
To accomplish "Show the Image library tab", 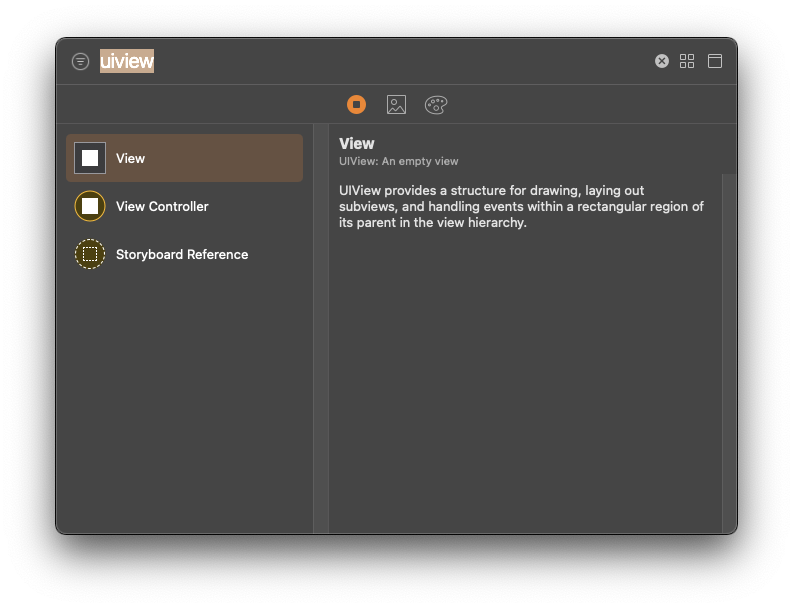I will coord(396,105).
